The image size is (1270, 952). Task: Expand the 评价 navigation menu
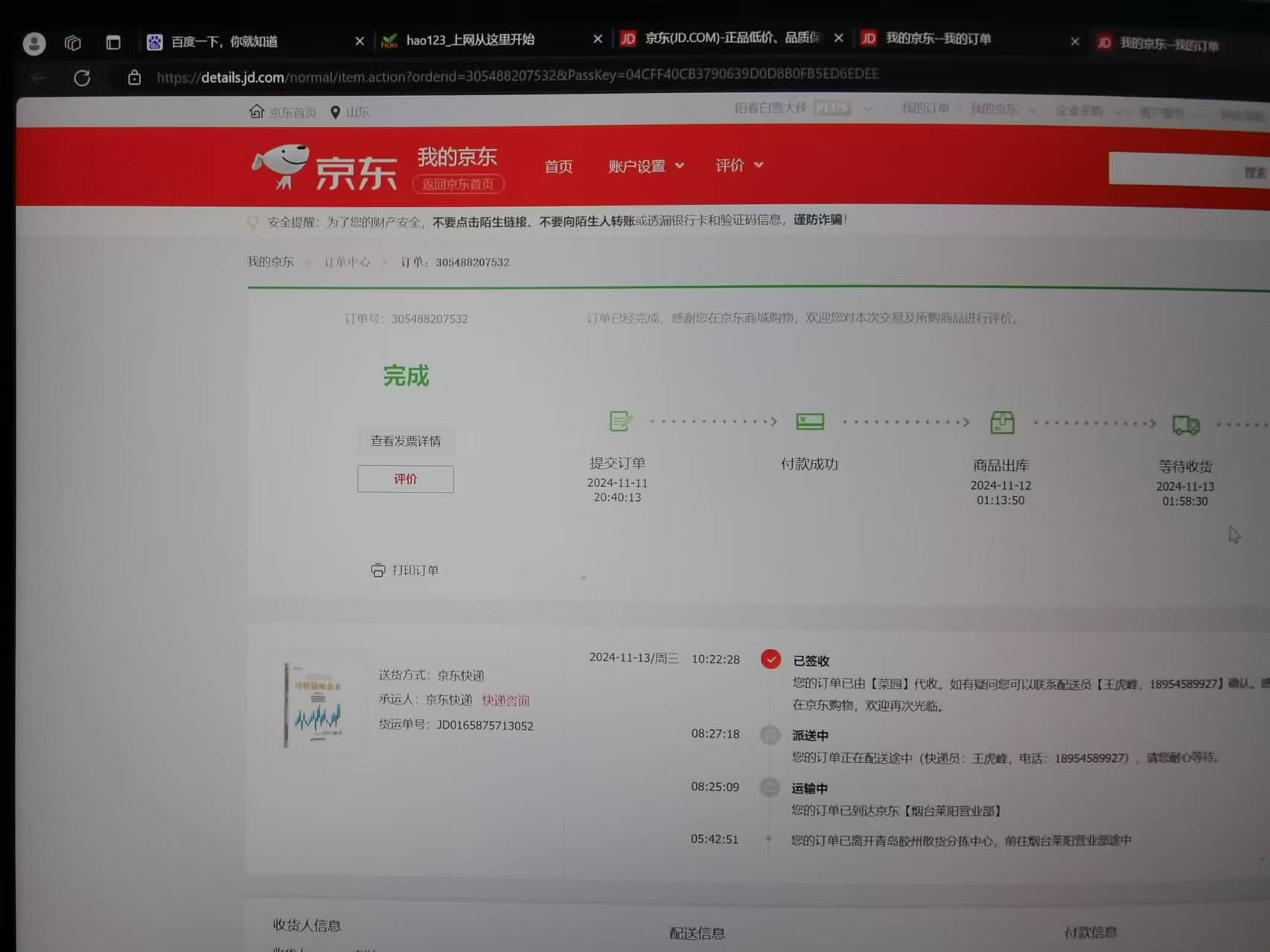pyautogui.click(x=738, y=165)
